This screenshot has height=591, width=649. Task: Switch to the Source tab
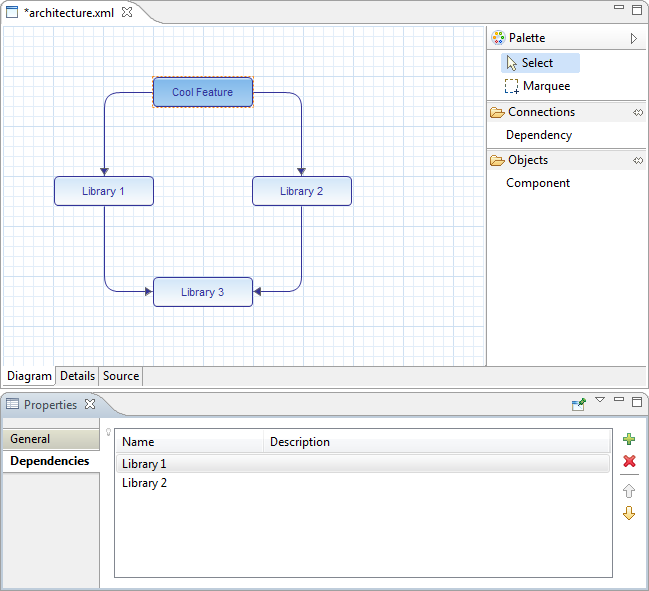121,376
